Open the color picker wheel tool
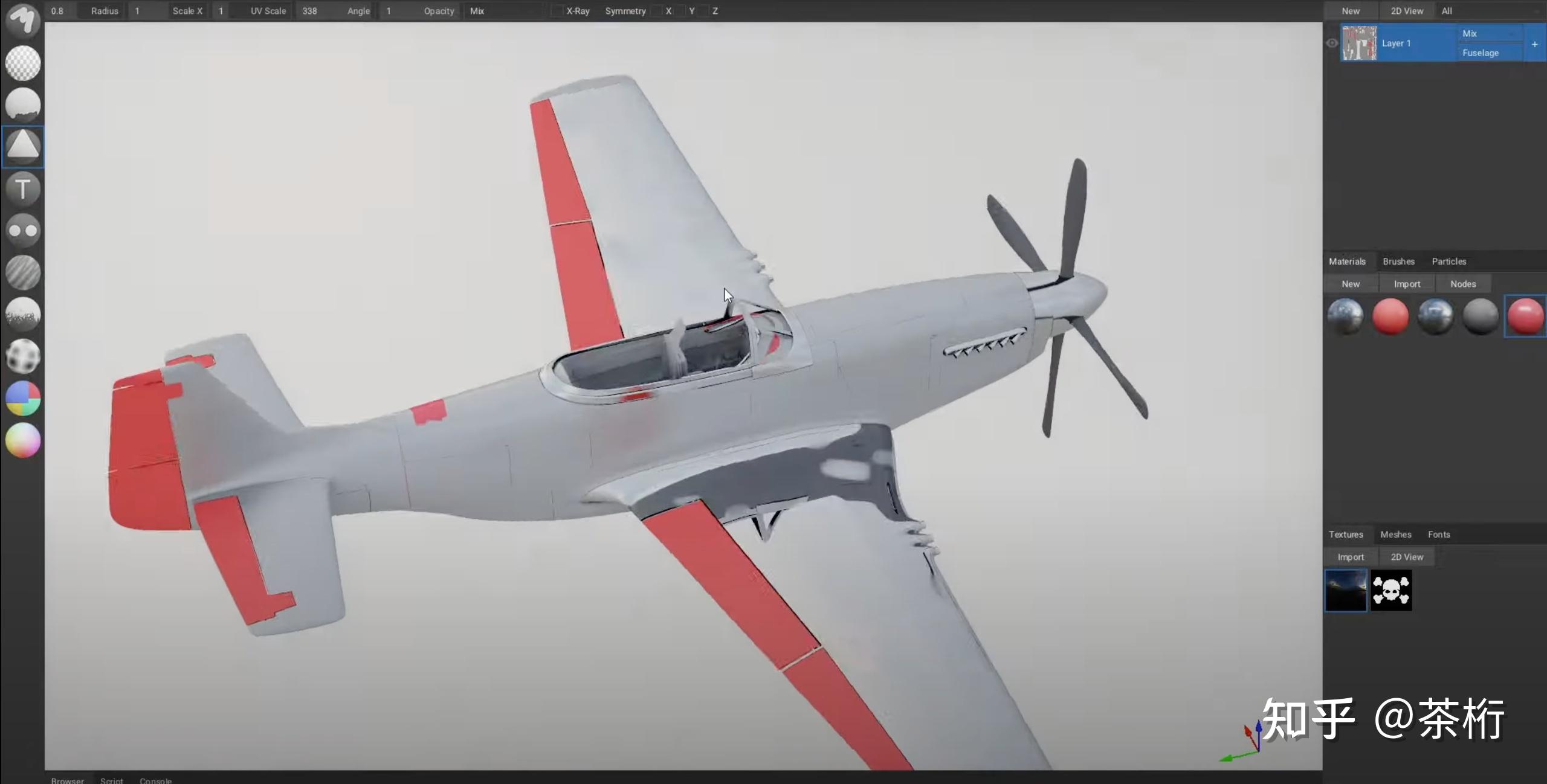1547x784 pixels. (23, 440)
